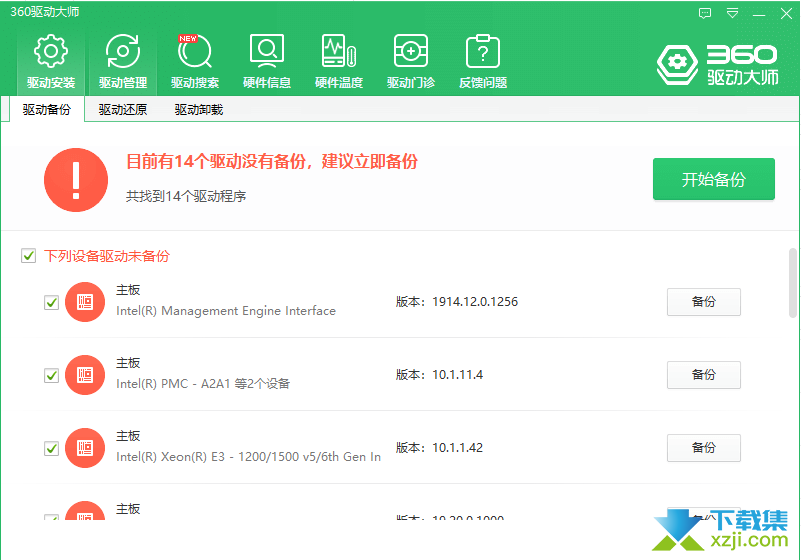Select the 驱动管理 toolbar icon
This screenshot has width=801, height=560.
(123, 60)
